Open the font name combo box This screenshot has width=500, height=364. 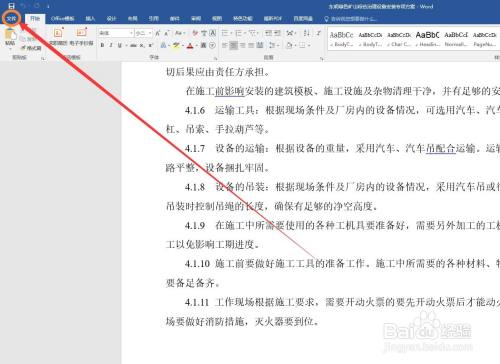click(116, 33)
